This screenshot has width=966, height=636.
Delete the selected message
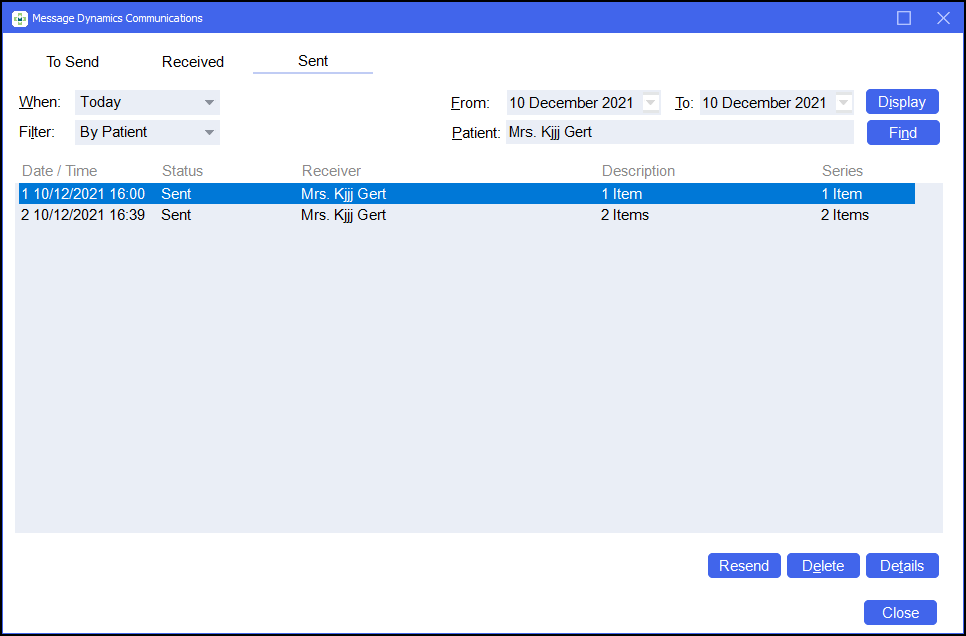coord(823,566)
